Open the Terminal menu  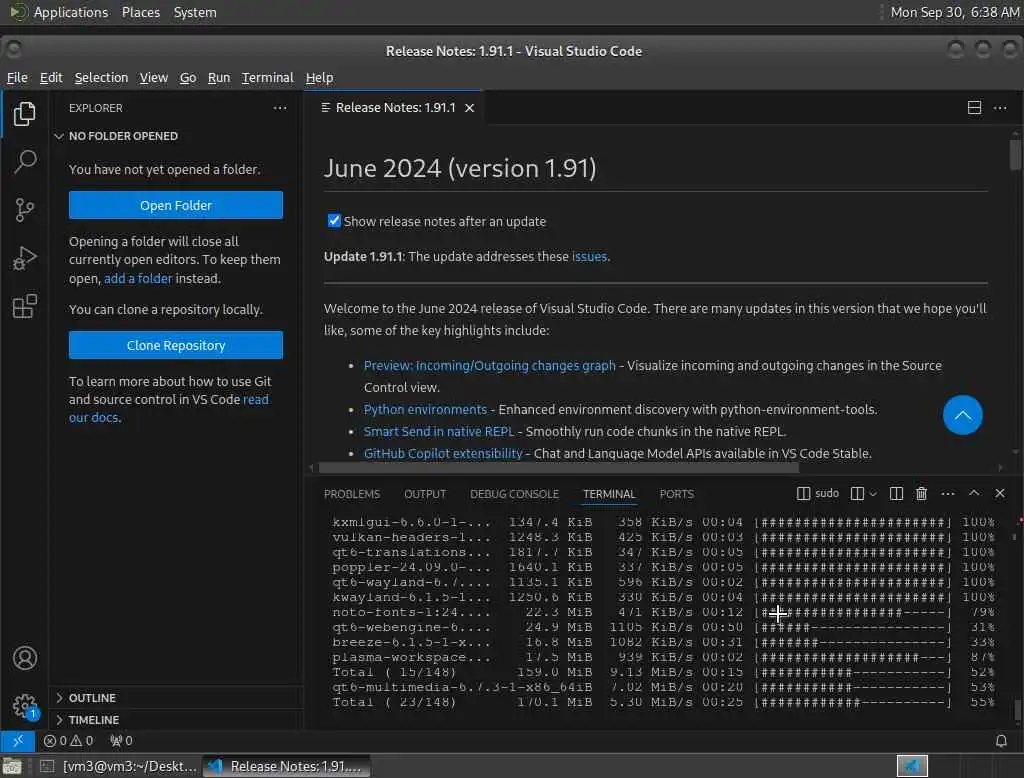[x=267, y=78]
